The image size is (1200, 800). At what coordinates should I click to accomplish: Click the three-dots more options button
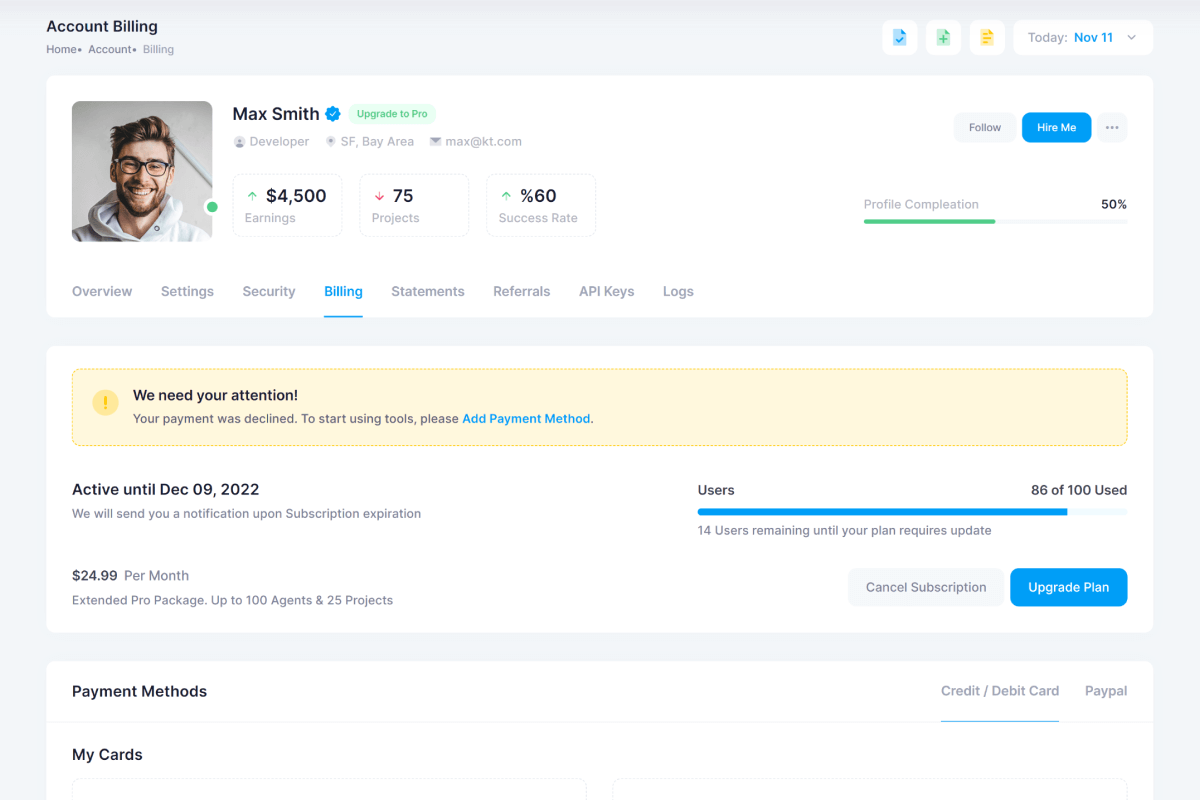click(x=1112, y=127)
